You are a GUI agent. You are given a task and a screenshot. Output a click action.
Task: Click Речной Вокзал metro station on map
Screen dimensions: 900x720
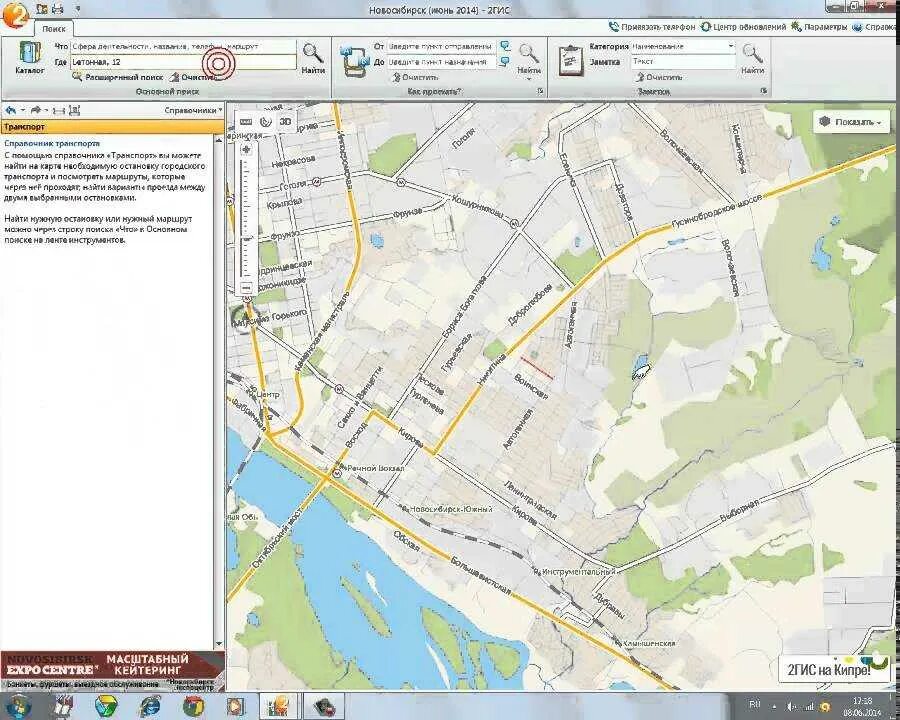(x=371, y=469)
